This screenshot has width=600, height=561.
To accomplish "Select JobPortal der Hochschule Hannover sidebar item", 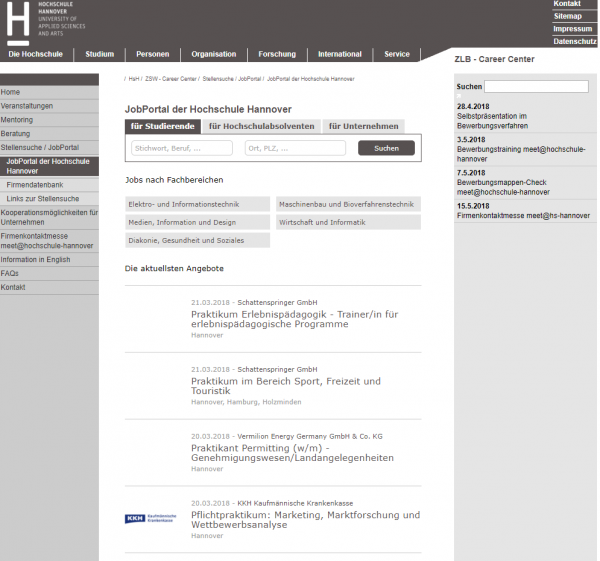I will [x=49, y=166].
